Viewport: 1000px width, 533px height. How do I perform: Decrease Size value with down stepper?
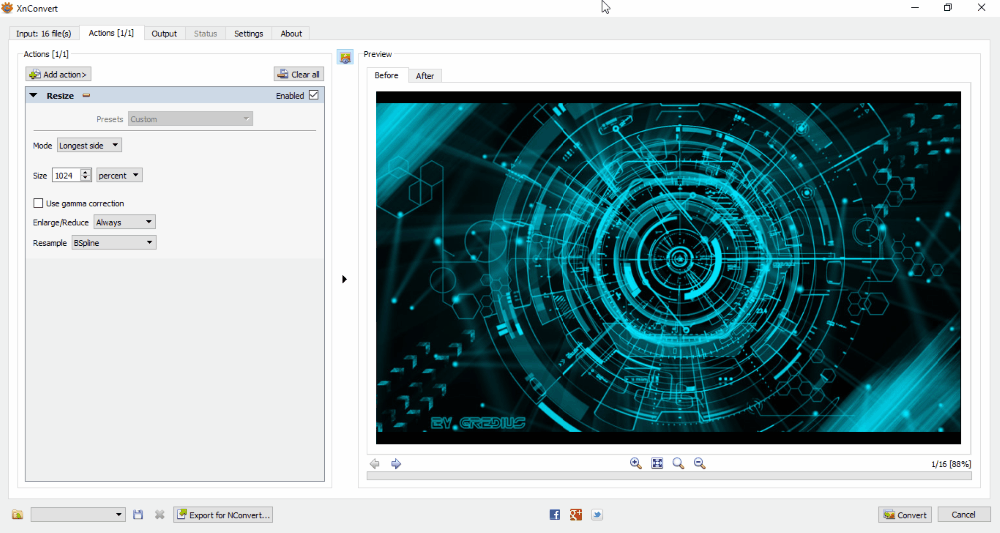(85, 179)
